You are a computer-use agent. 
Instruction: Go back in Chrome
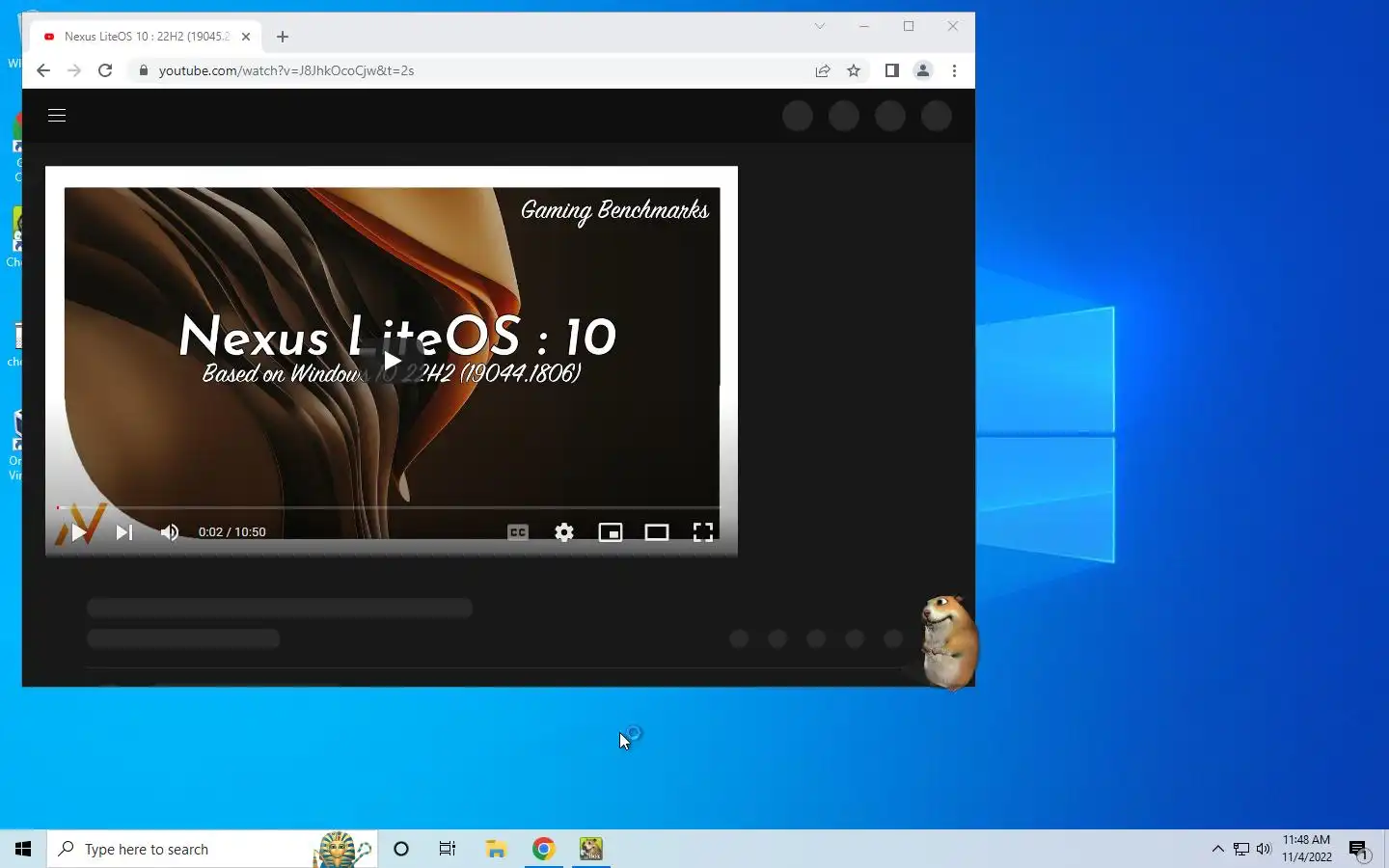pos(43,70)
